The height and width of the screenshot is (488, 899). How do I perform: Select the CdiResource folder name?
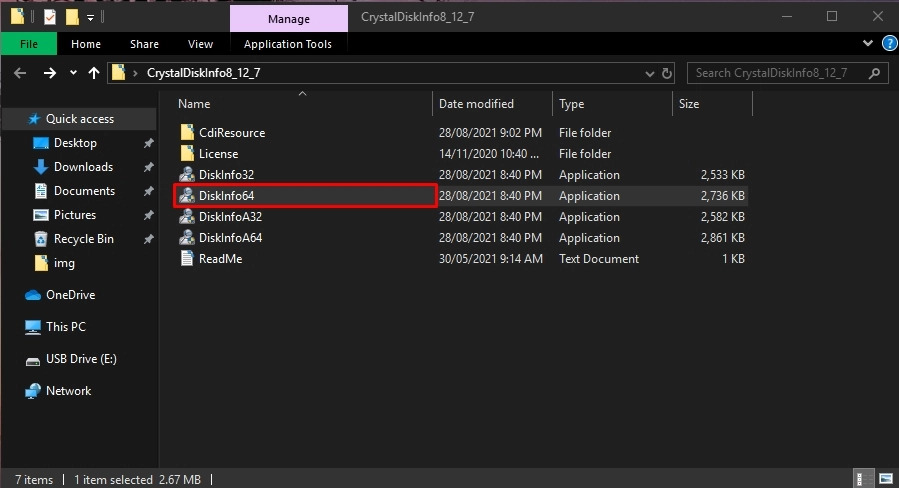[x=232, y=132]
